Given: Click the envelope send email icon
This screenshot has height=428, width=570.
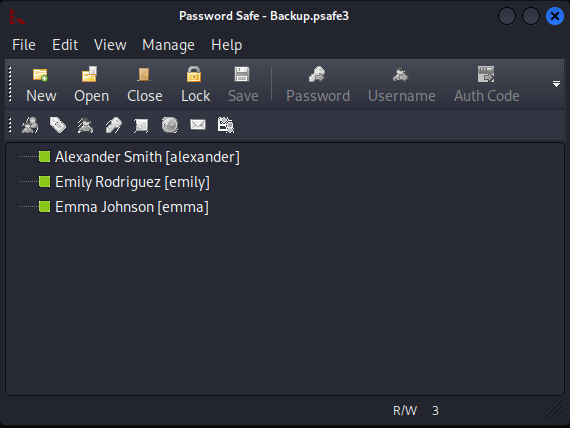Looking at the screenshot, I should tap(198, 125).
